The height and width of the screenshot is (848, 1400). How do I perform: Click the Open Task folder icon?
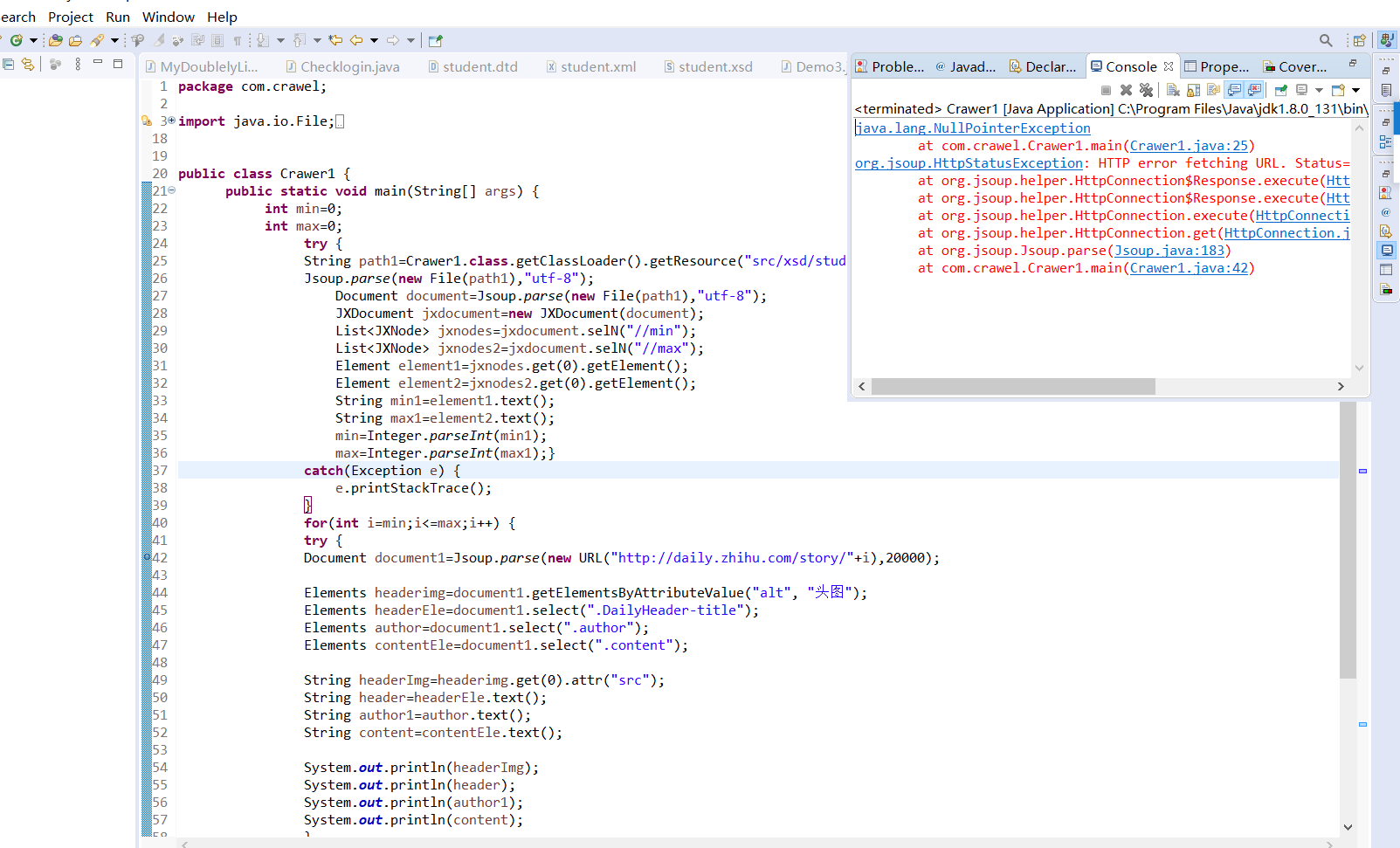click(x=75, y=40)
